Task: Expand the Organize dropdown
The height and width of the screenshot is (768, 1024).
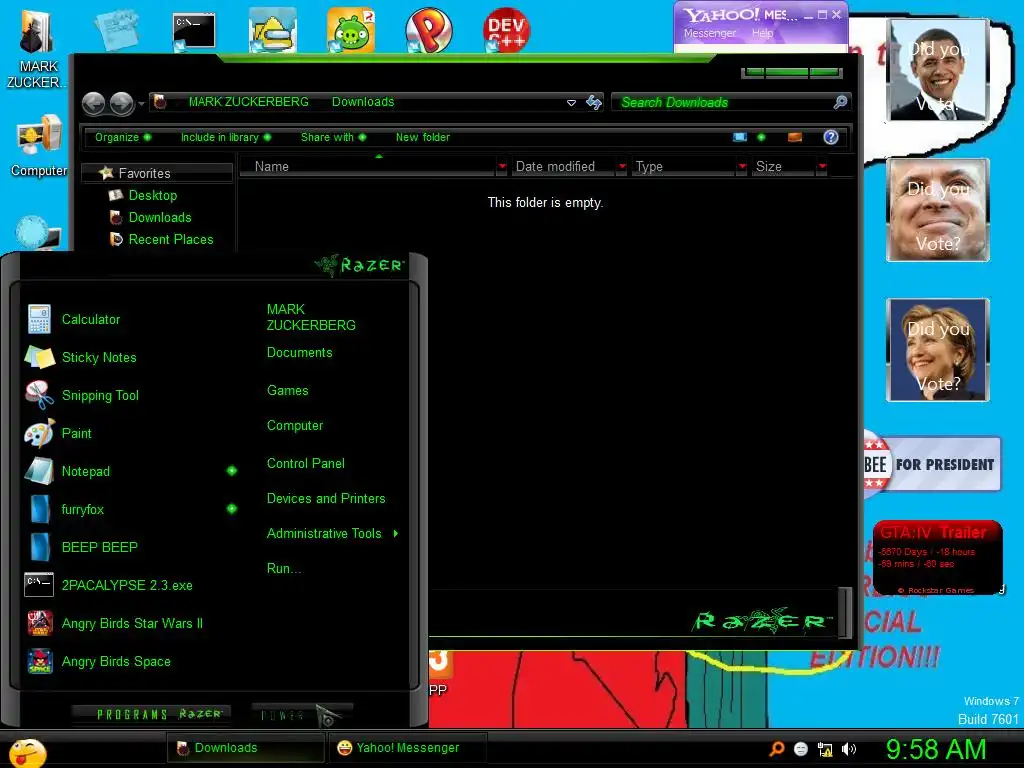Action: pyautogui.click(x=123, y=137)
